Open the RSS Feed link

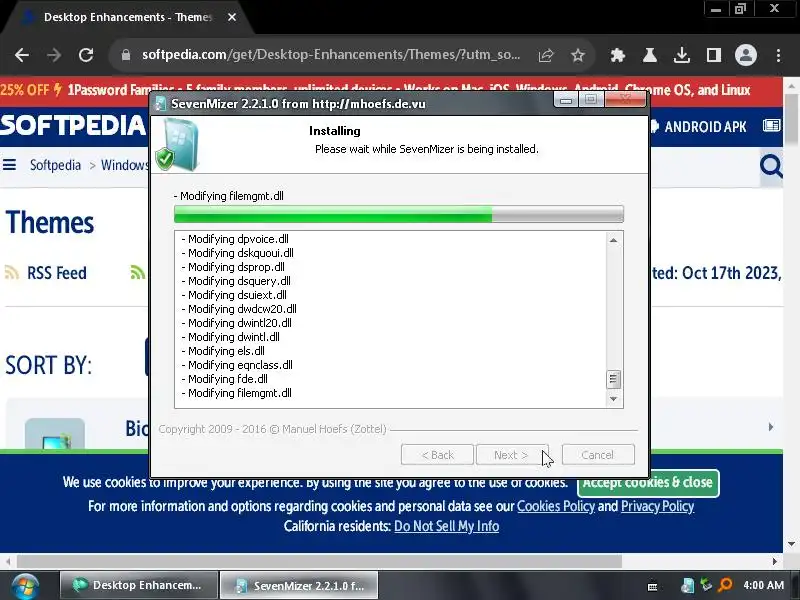(x=57, y=273)
